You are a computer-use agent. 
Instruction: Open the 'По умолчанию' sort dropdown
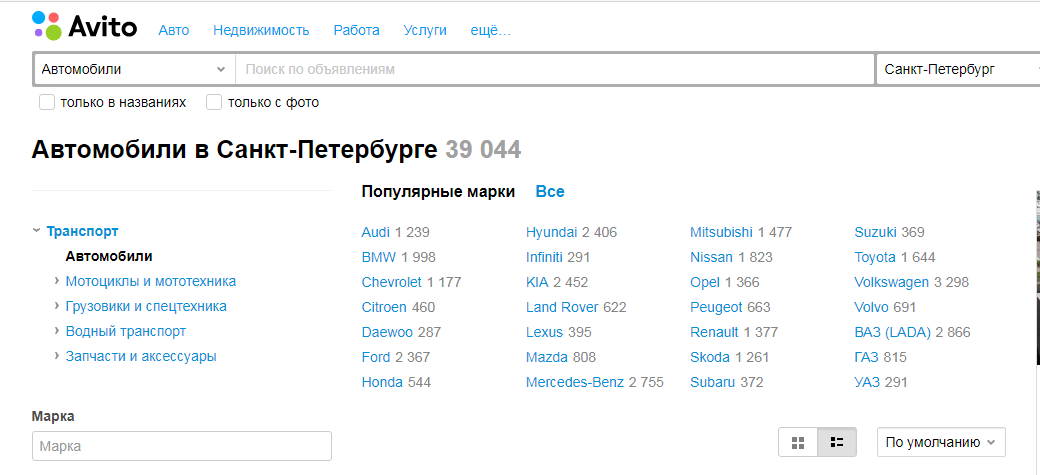pos(941,442)
